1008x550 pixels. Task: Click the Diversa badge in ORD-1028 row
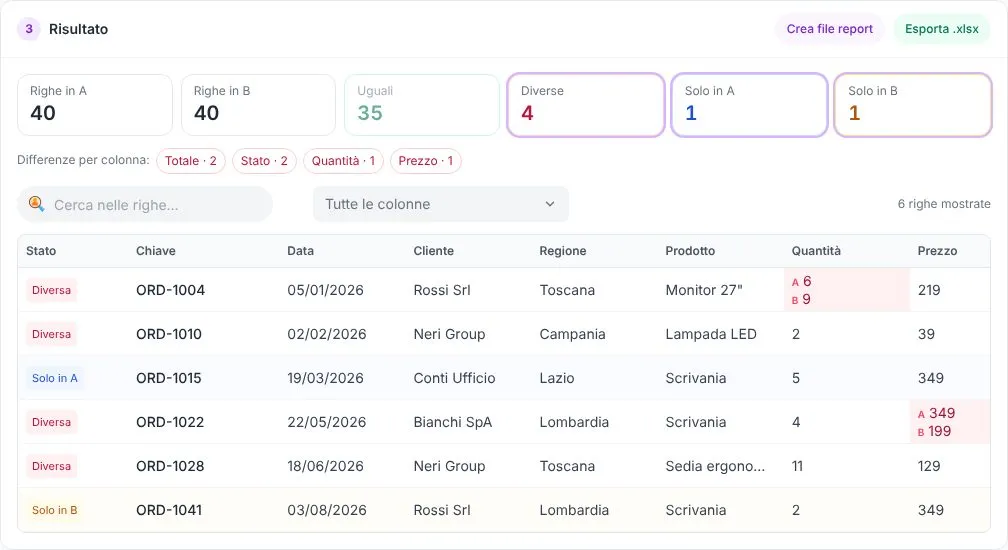point(51,466)
